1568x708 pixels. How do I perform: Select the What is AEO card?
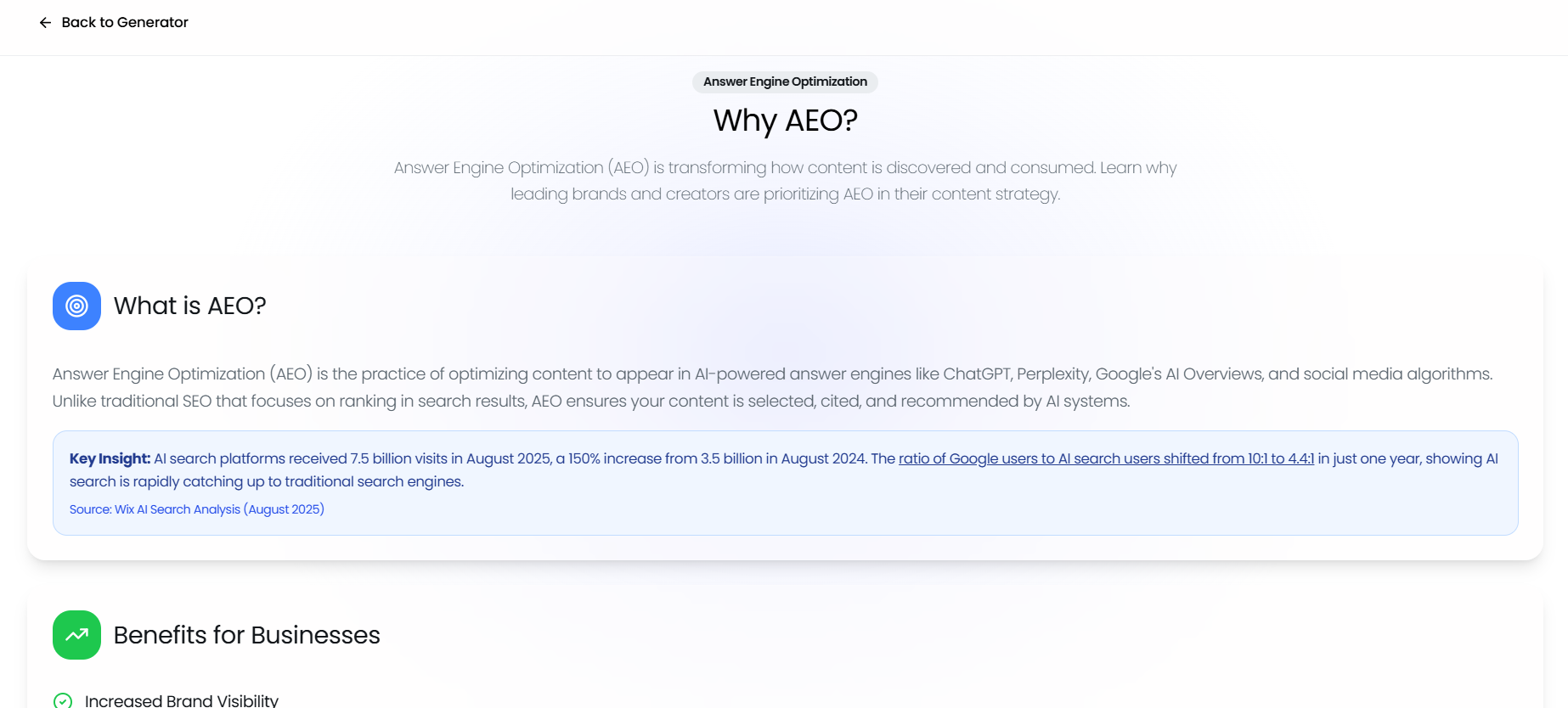(x=784, y=407)
